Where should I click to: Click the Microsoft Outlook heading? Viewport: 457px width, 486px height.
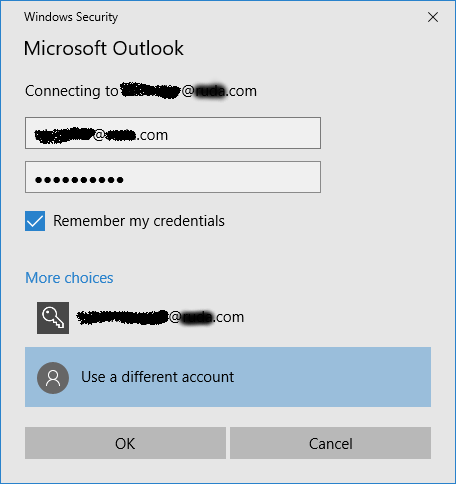[x=104, y=48]
